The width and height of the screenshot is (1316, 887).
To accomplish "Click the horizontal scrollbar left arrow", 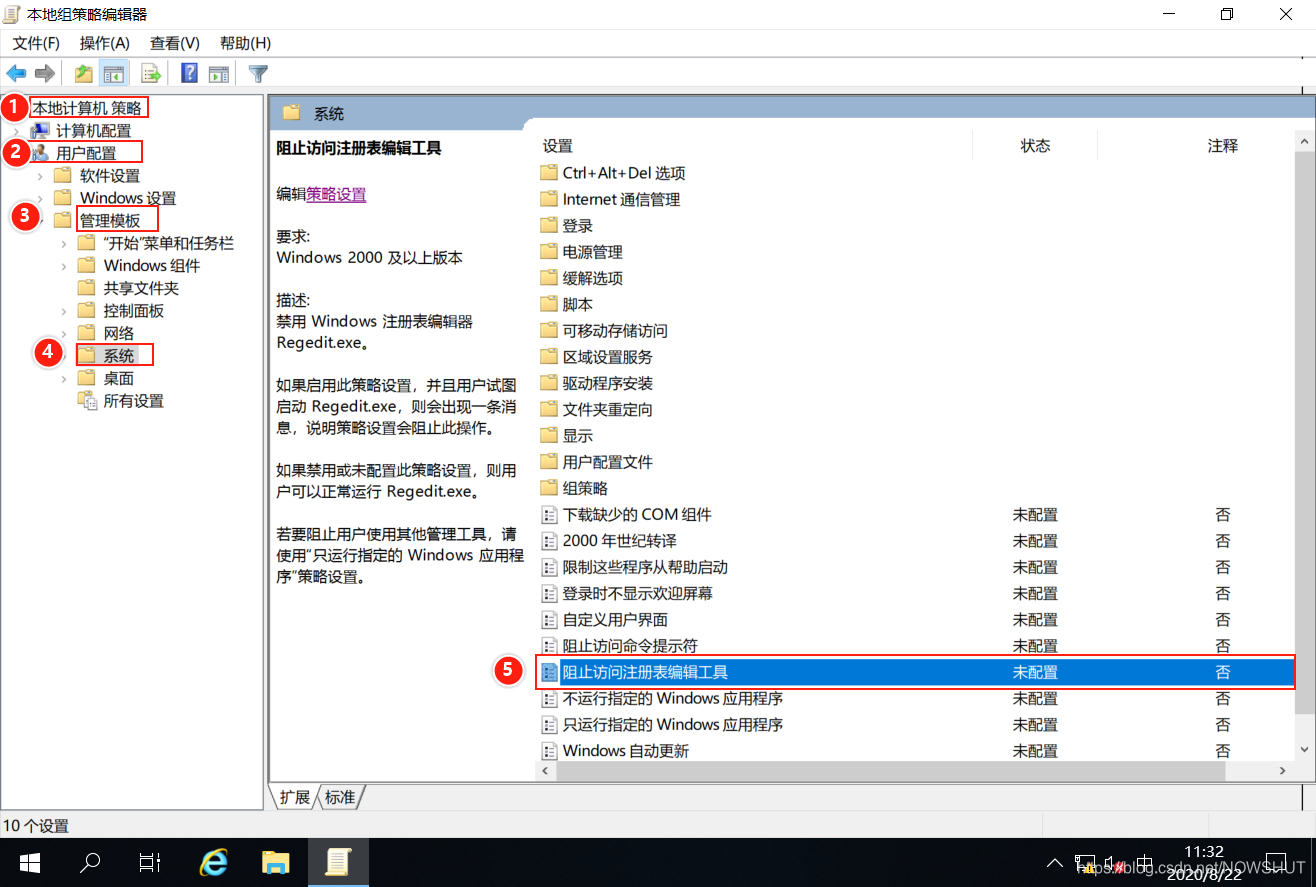I will pyautogui.click(x=545, y=772).
